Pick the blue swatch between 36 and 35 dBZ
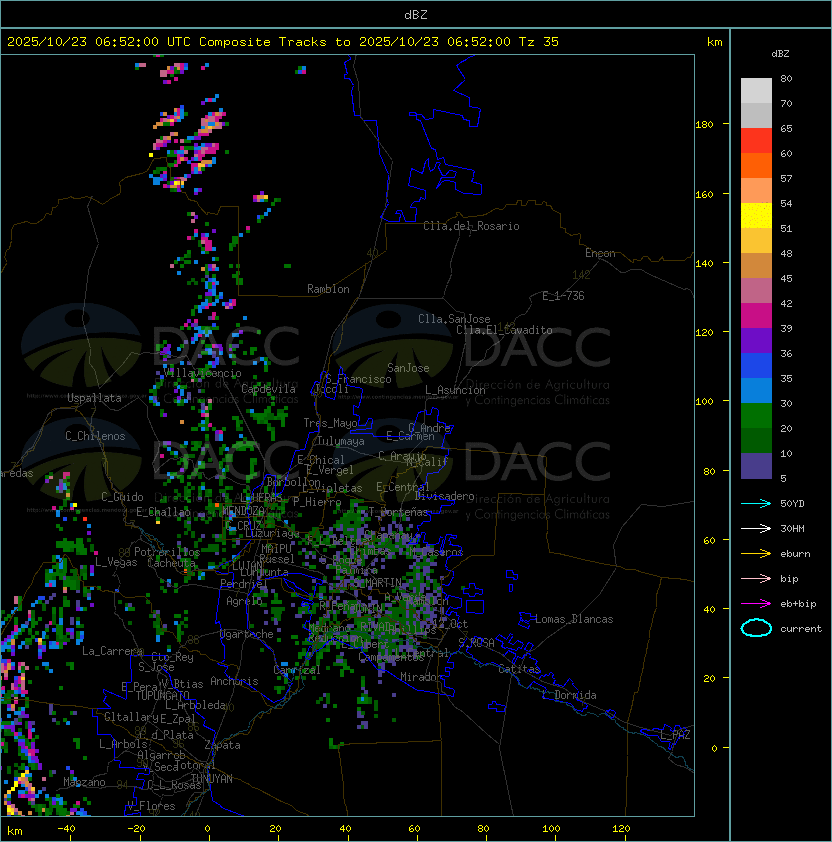Viewport: 832px width, 842px height. point(756,366)
